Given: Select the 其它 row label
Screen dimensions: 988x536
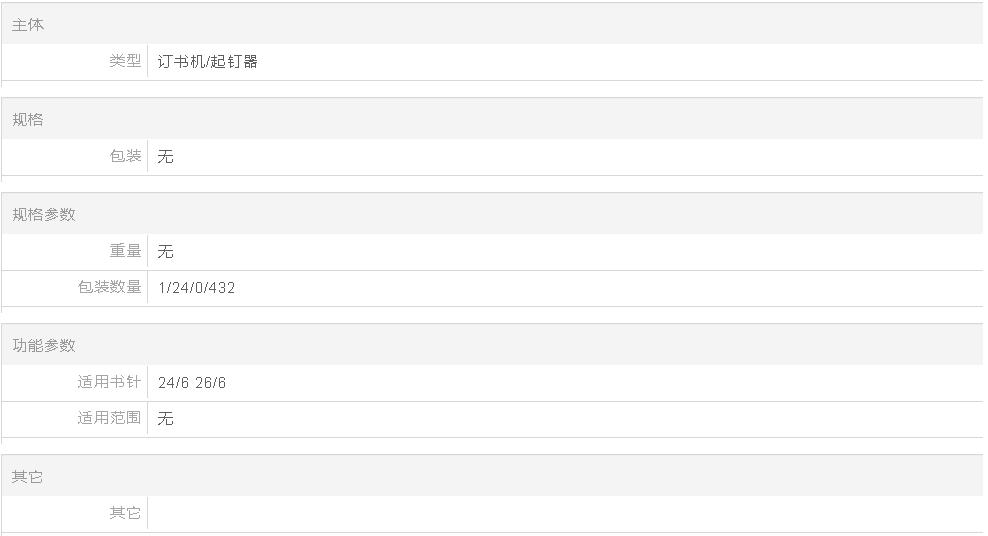Looking at the screenshot, I should pyautogui.click(x=125, y=513).
